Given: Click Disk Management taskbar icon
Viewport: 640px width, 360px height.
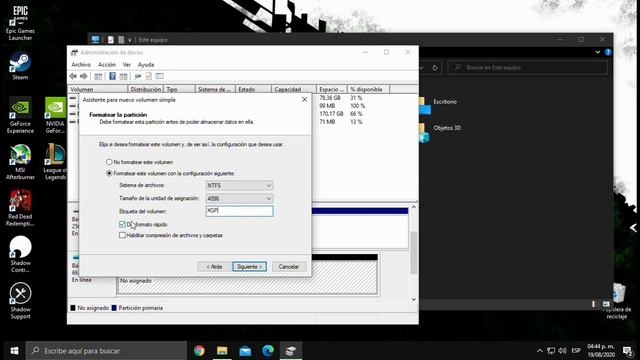Looking at the screenshot, I should (x=291, y=351).
